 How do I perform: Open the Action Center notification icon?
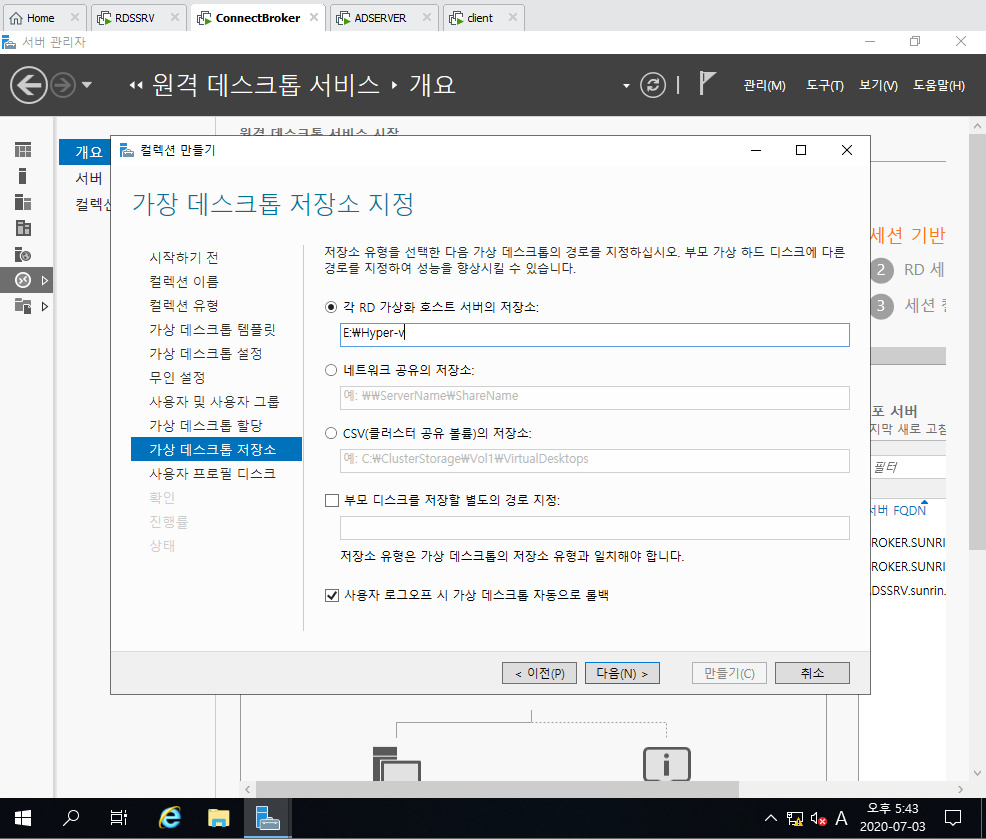[x=953, y=818]
